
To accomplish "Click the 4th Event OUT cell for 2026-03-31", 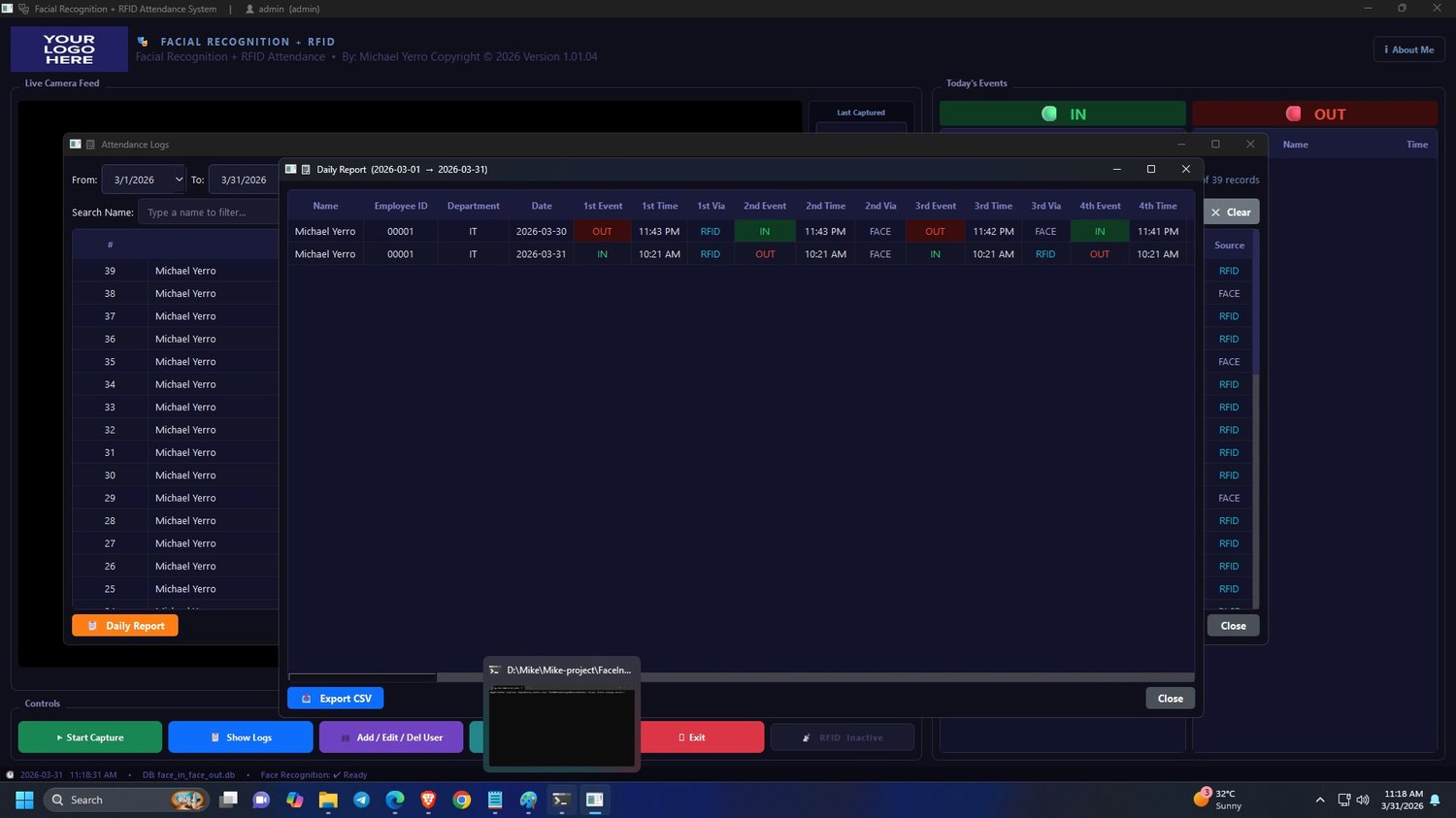I will 1100,254.
